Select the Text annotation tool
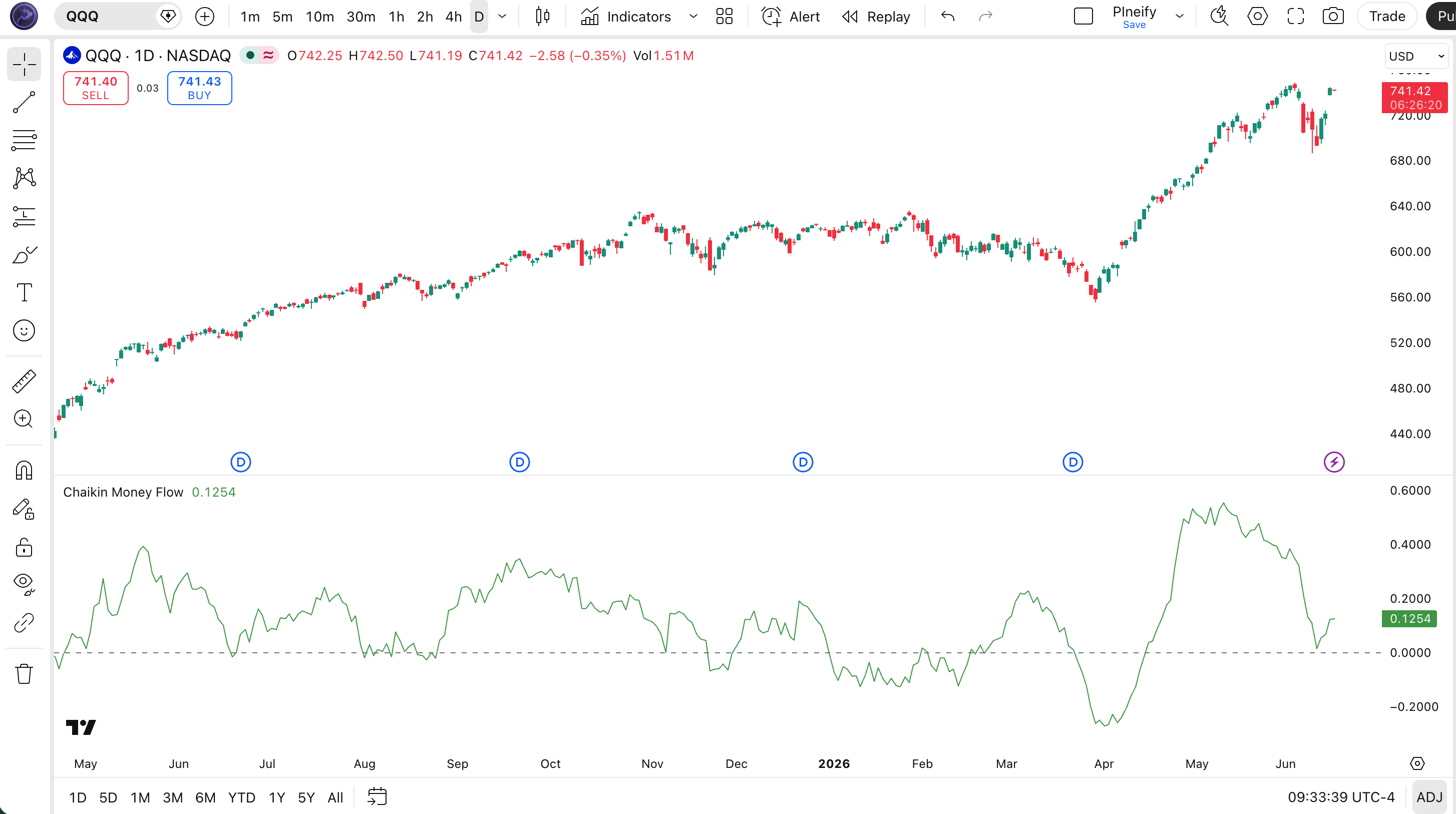 click(x=24, y=292)
